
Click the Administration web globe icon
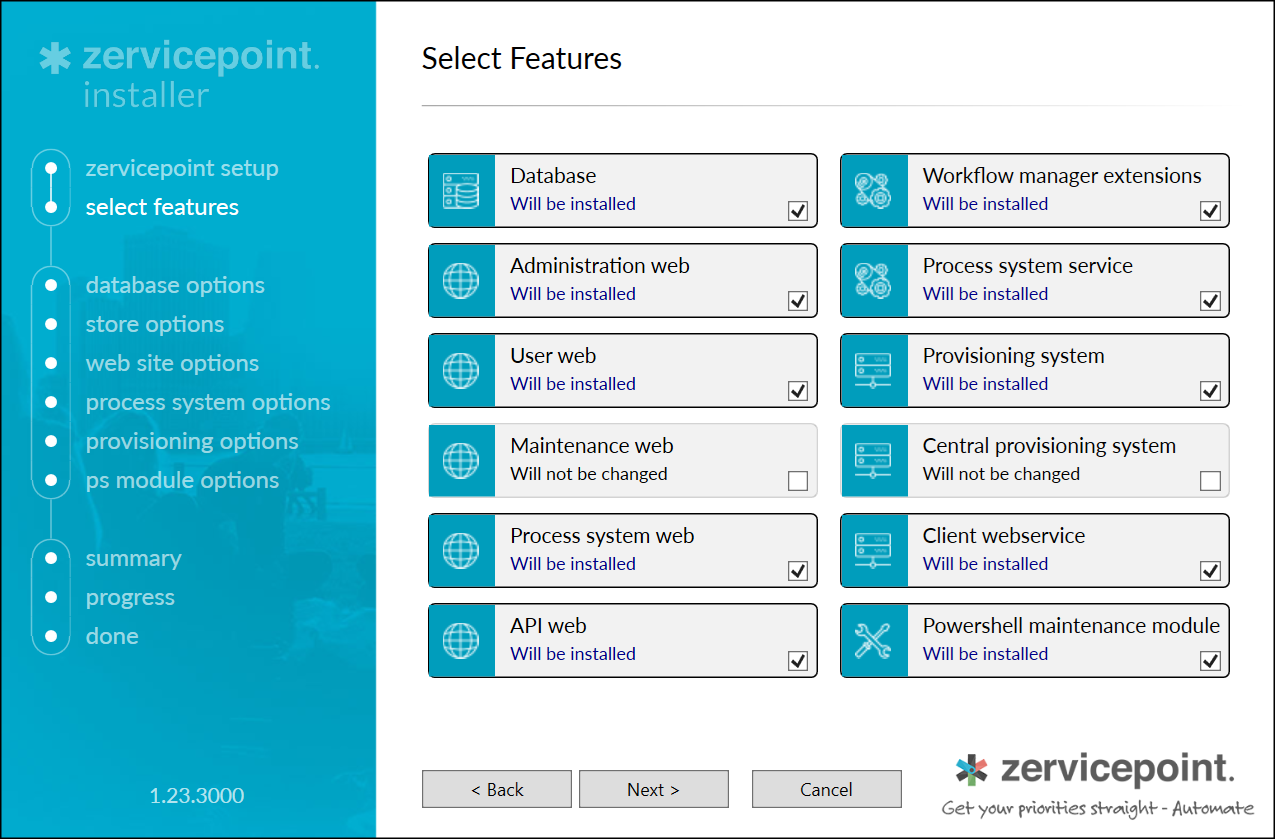click(x=462, y=280)
